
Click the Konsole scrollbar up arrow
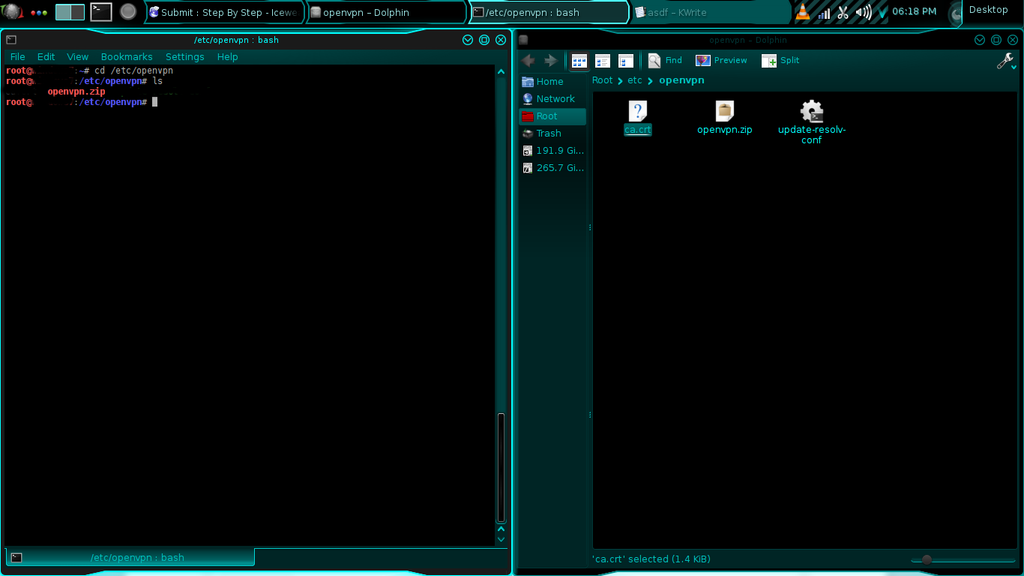501,72
